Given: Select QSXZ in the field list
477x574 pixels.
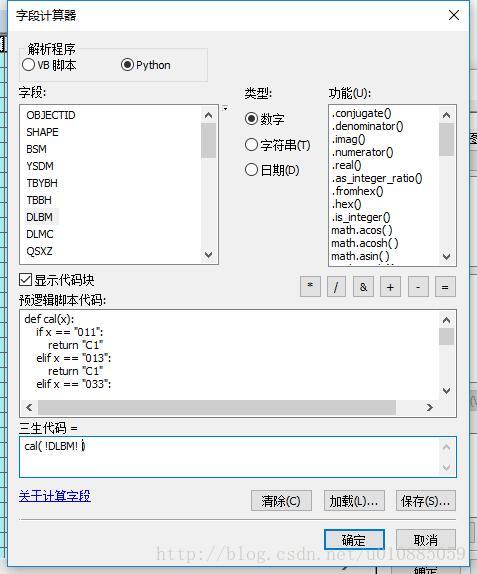Looking at the screenshot, I should pyautogui.click(x=40, y=251).
